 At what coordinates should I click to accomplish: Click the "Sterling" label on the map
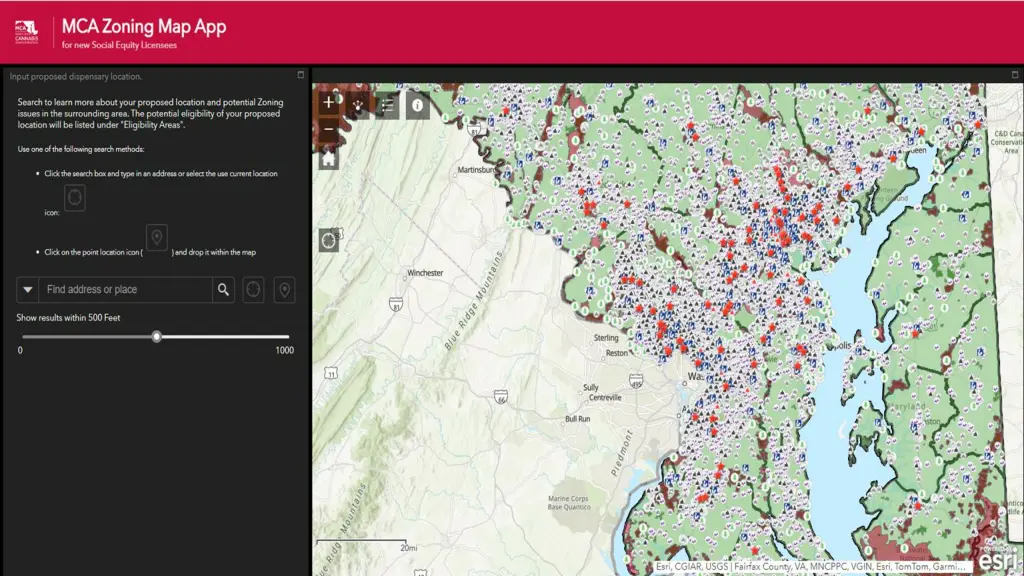[x=606, y=338]
